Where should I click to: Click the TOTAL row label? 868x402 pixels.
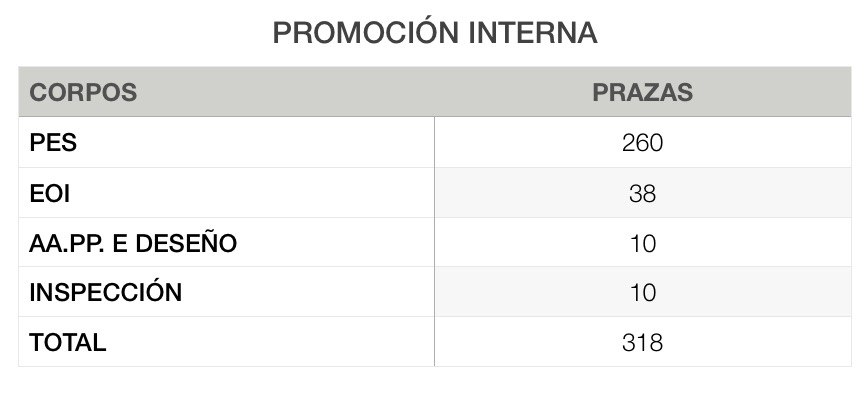click(x=68, y=343)
